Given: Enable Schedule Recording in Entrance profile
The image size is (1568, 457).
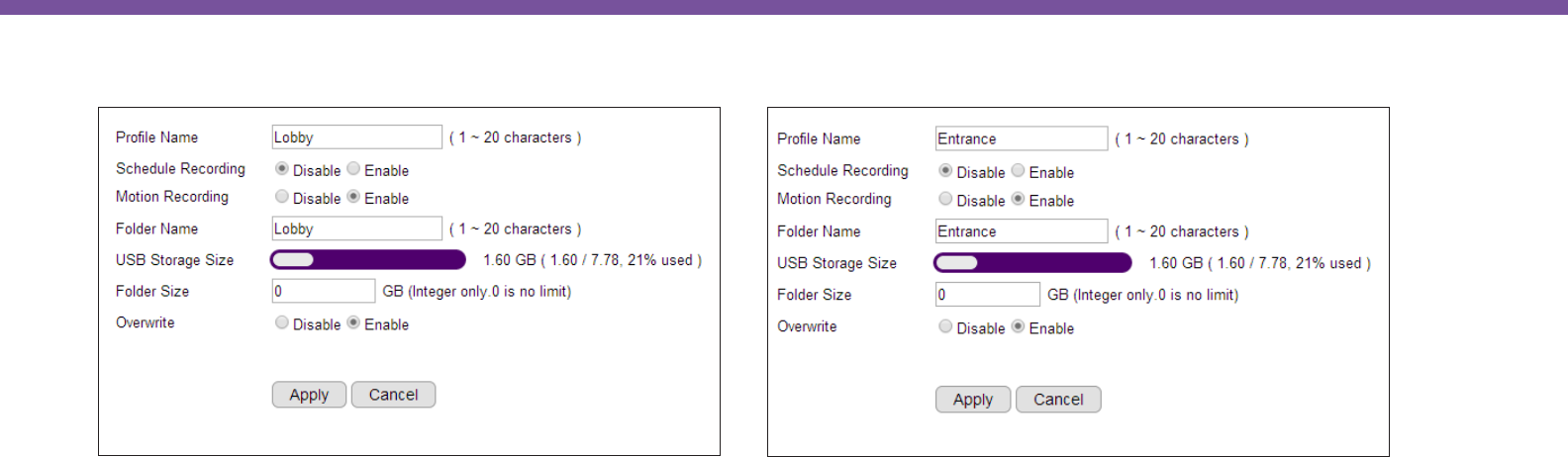Looking at the screenshot, I should tap(1018, 171).
